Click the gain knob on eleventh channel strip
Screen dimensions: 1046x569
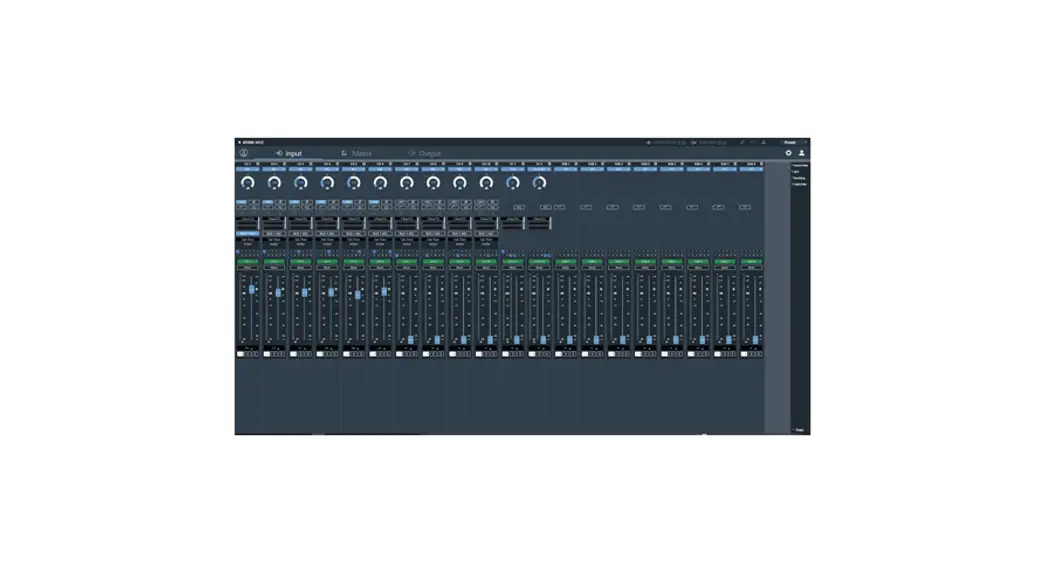512,183
